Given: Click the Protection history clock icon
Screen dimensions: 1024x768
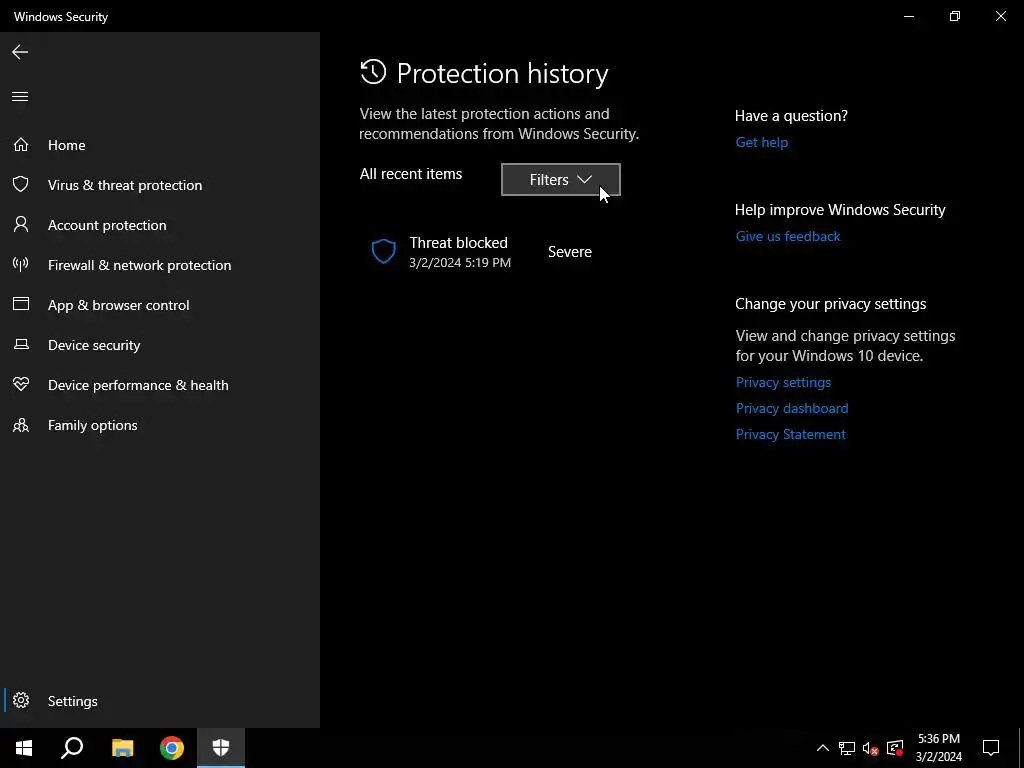Looking at the screenshot, I should 374,72.
